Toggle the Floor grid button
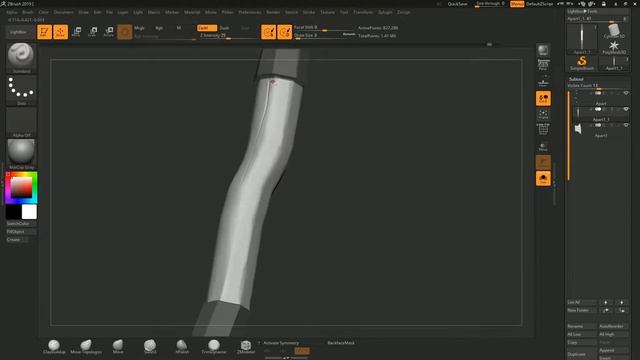Viewport: 640px width, 360px height. click(543, 83)
